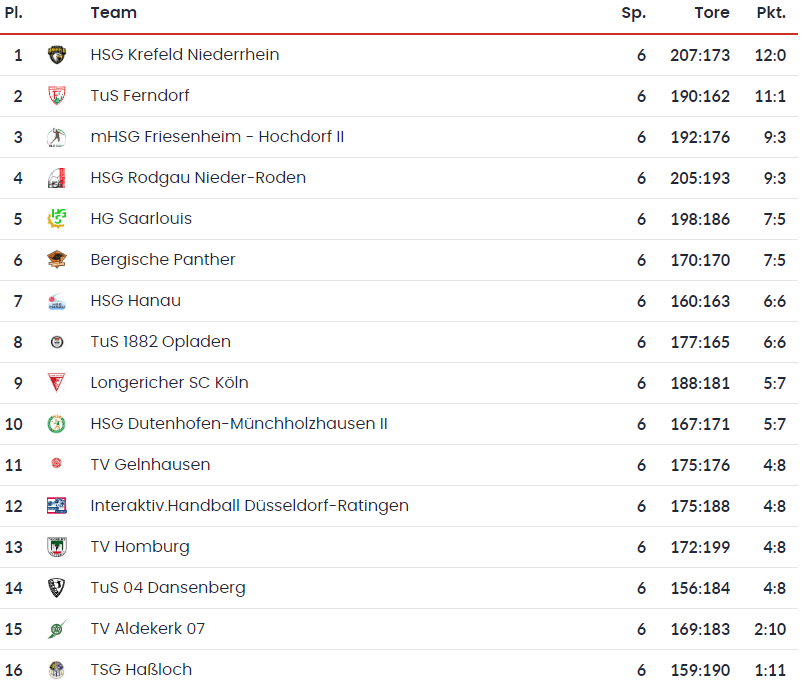This screenshot has height=689, width=803.
Task: Click the Sp. column header
Action: (x=634, y=13)
